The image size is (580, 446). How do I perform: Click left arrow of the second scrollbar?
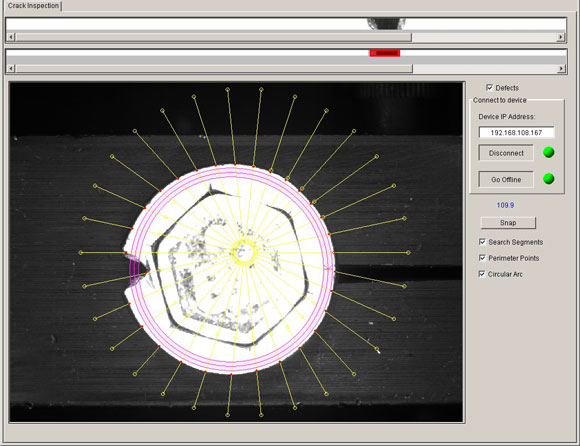[11, 68]
